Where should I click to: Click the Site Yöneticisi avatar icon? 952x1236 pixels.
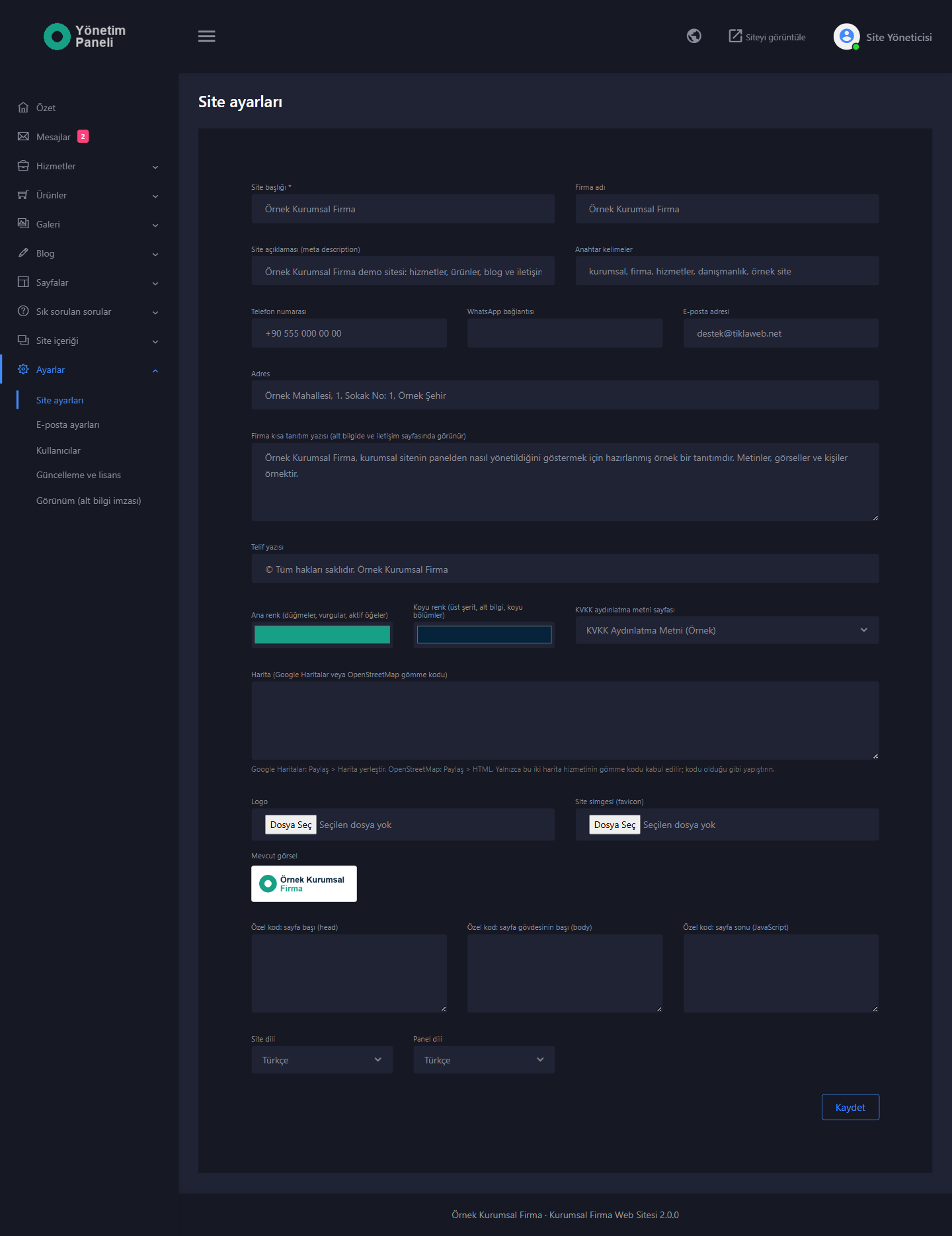tap(846, 36)
